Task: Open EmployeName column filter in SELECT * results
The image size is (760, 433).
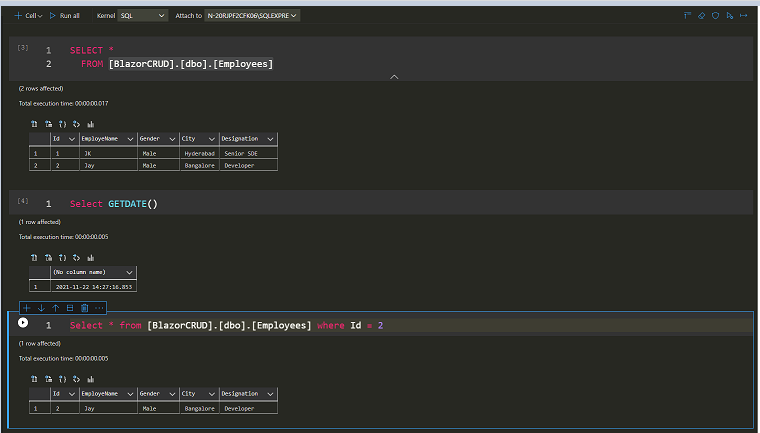Action: coord(130,139)
